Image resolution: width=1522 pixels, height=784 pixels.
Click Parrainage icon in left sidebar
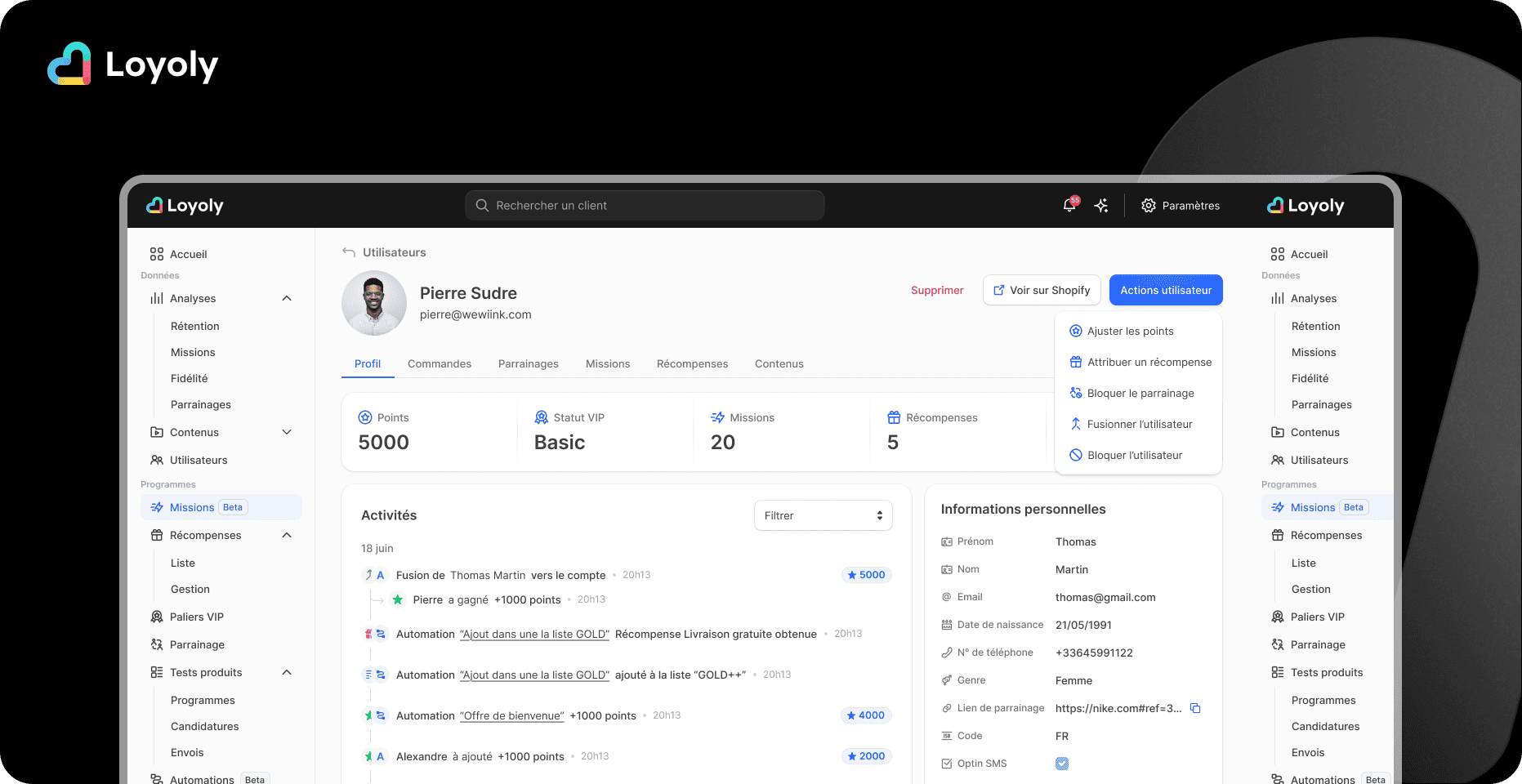coord(157,644)
